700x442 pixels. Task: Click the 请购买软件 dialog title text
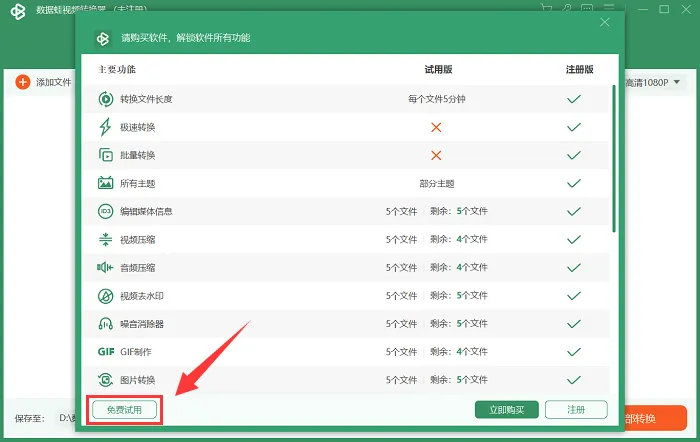click(185, 38)
